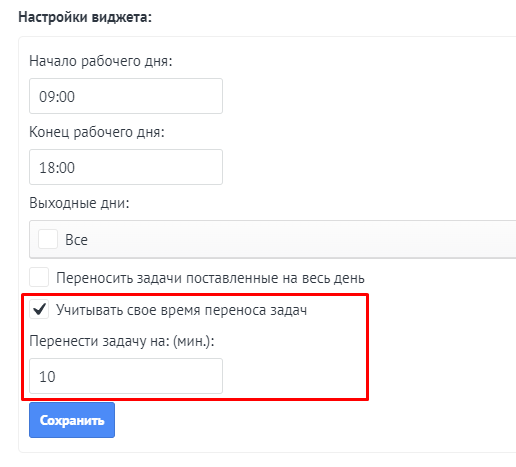Click the minutes field containing 10
The height and width of the screenshot is (467, 516).
point(126,376)
